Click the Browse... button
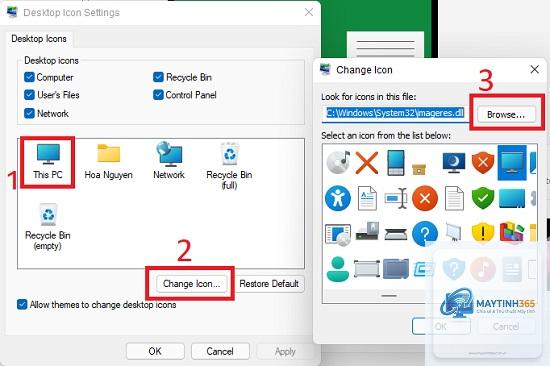 point(506,114)
